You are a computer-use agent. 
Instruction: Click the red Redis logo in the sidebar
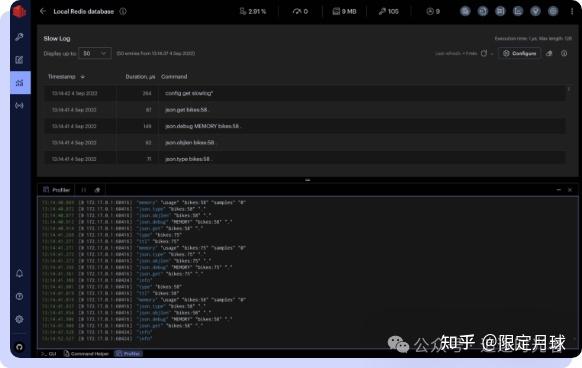click(x=19, y=11)
